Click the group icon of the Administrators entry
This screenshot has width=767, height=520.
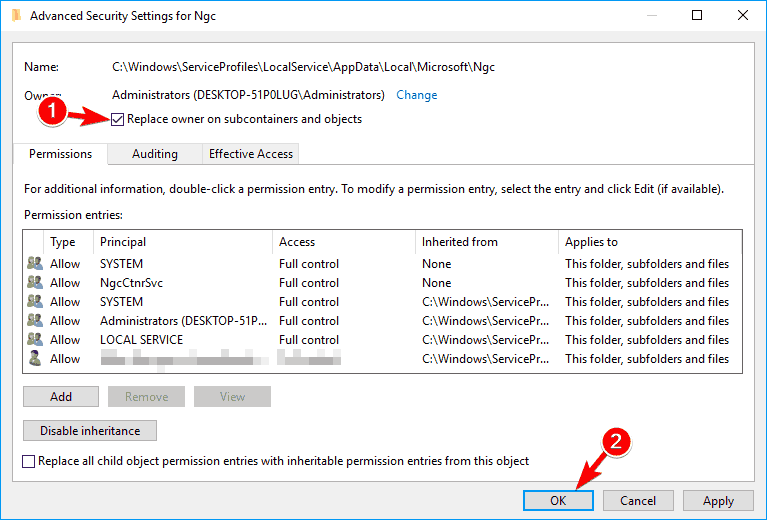[x=35, y=320]
